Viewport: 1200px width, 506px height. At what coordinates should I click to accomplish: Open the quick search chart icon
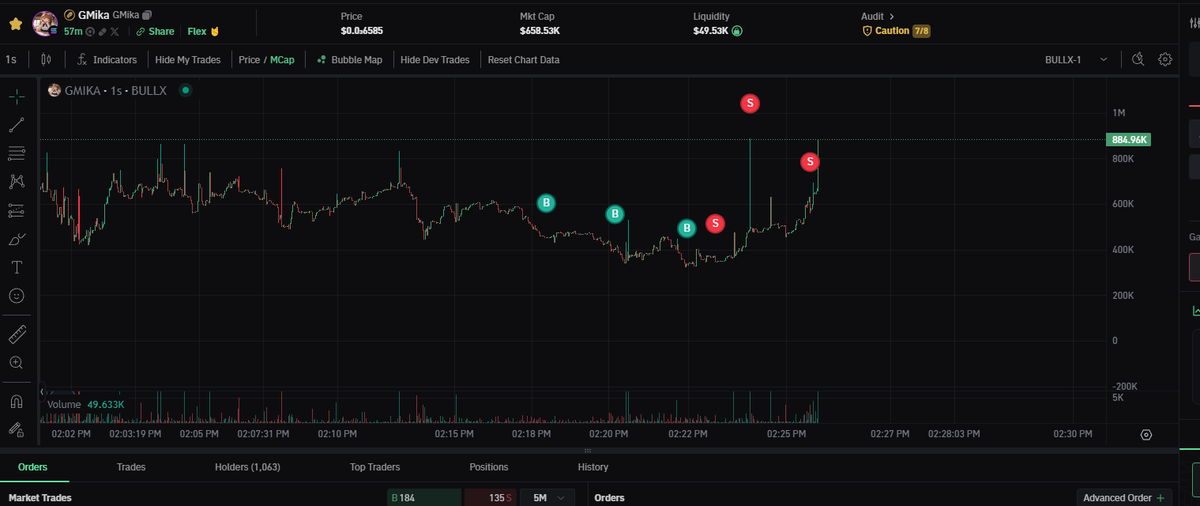1138,60
